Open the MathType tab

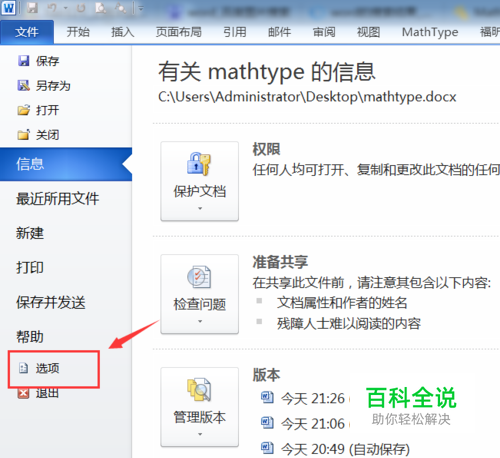point(430,32)
